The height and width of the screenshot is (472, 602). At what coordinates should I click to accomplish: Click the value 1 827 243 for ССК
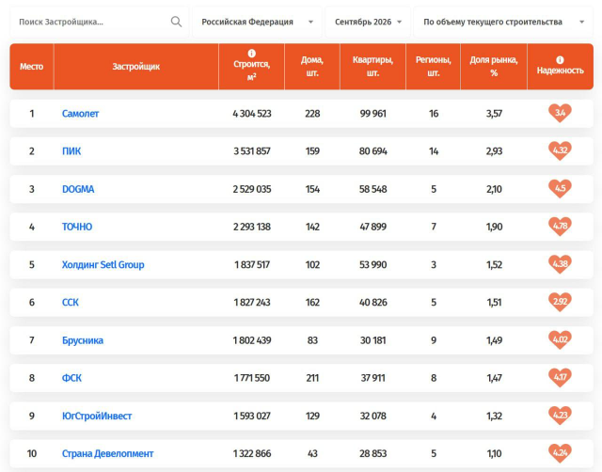click(x=252, y=303)
